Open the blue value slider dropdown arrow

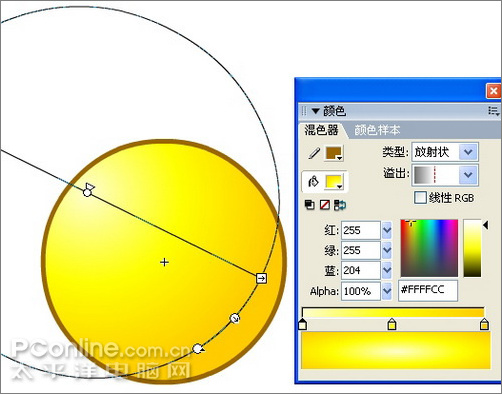coord(387,270)
